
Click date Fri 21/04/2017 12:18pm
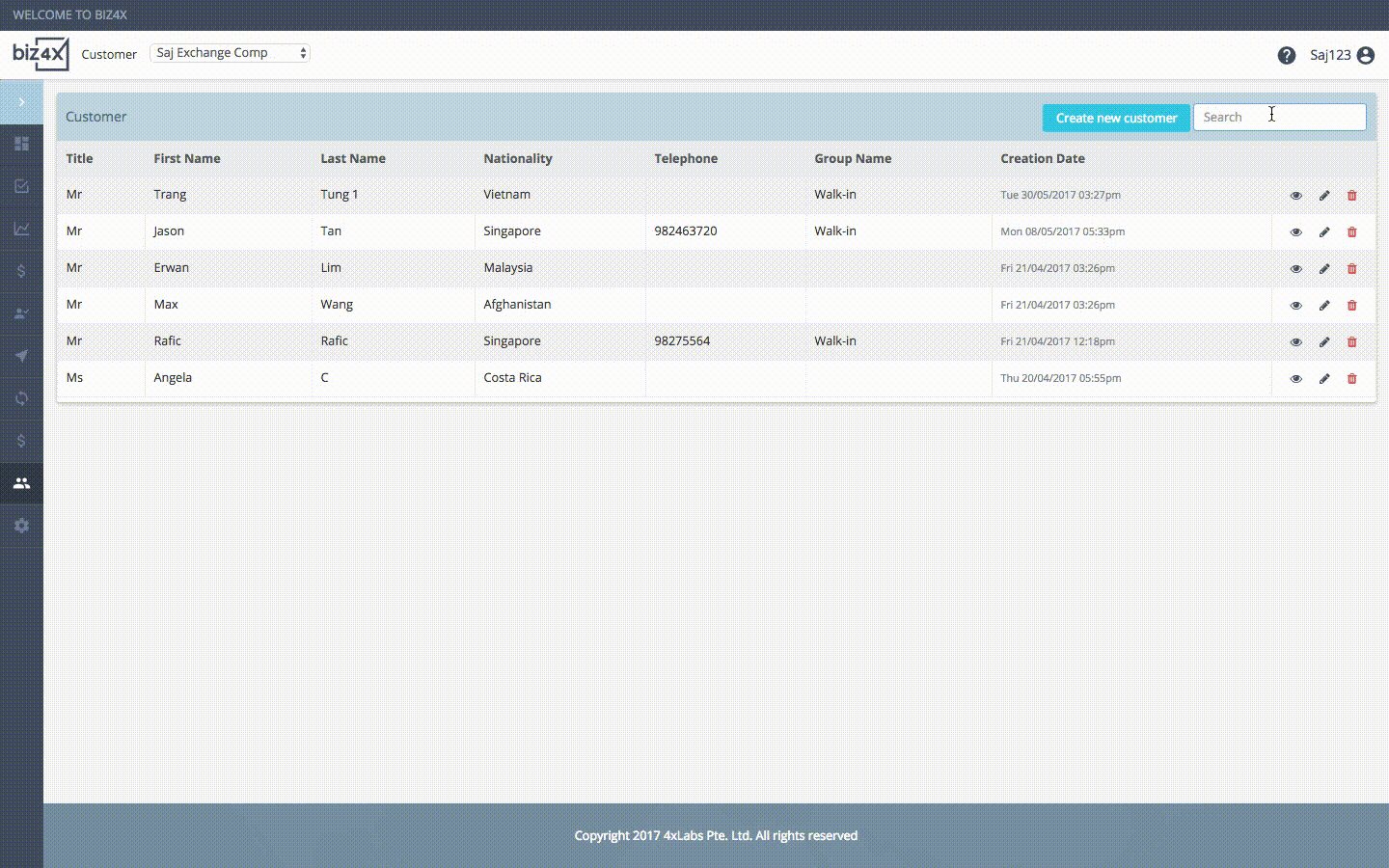[x=1057, y=341]
